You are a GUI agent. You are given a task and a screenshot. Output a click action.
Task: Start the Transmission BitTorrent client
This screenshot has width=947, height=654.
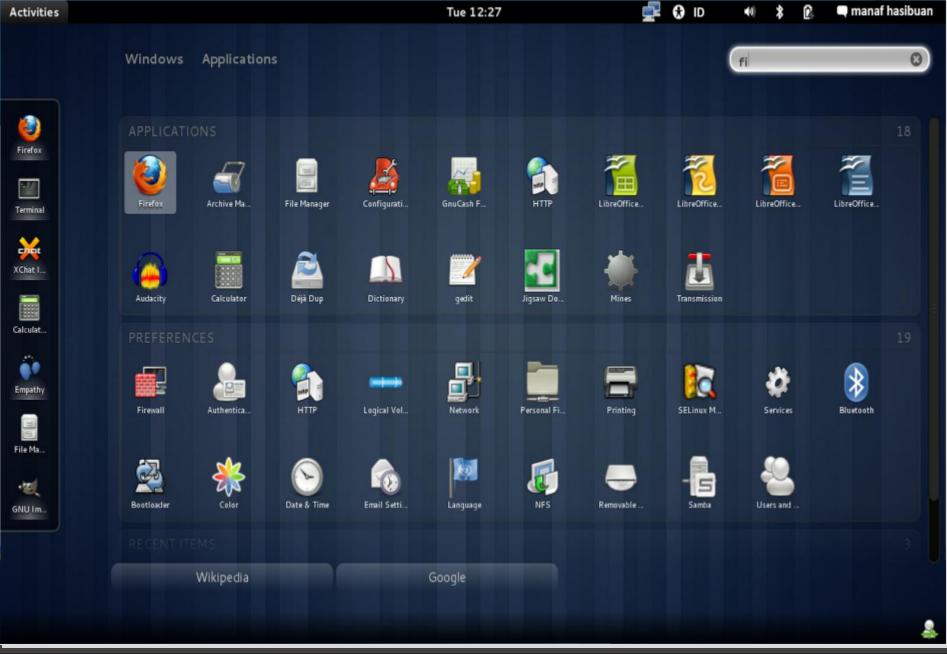pos(698,275)
